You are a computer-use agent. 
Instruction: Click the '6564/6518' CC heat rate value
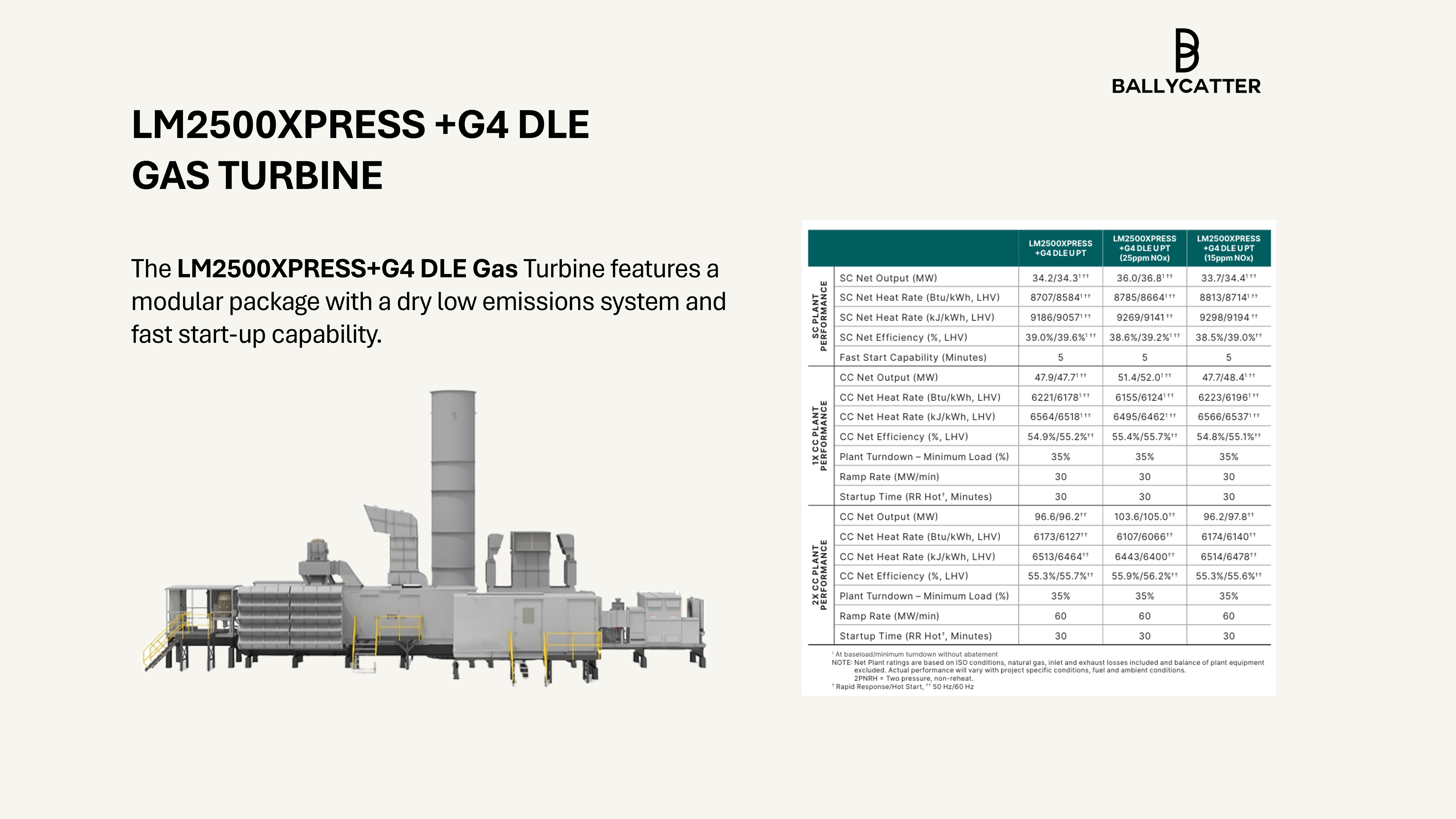1060,417
